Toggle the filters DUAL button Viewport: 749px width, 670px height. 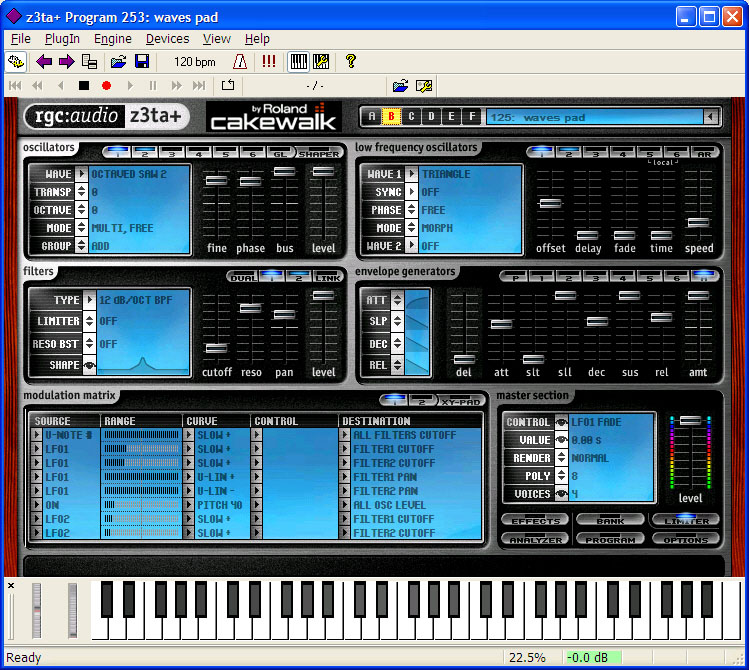tap(244, 277)
